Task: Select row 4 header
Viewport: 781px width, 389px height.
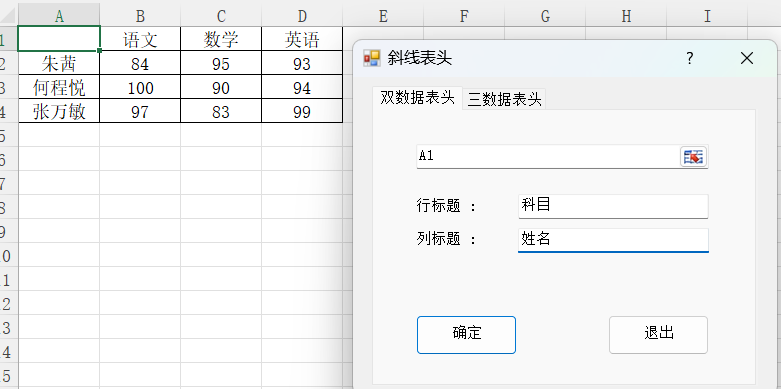Action: coord(4,111)
